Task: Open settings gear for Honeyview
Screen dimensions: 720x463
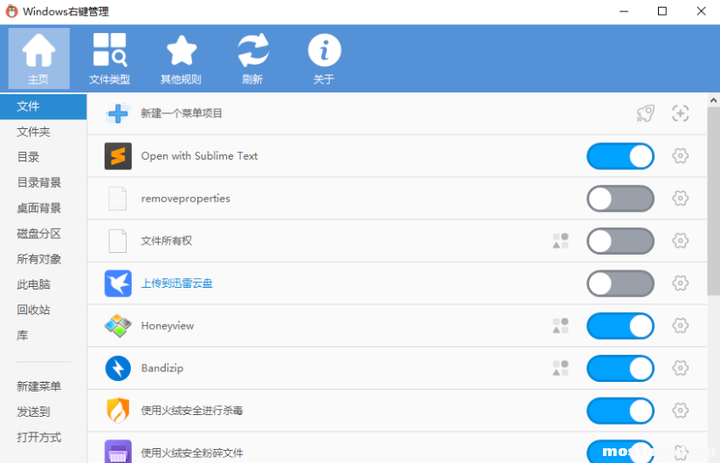Action: (x=680, y=326)
